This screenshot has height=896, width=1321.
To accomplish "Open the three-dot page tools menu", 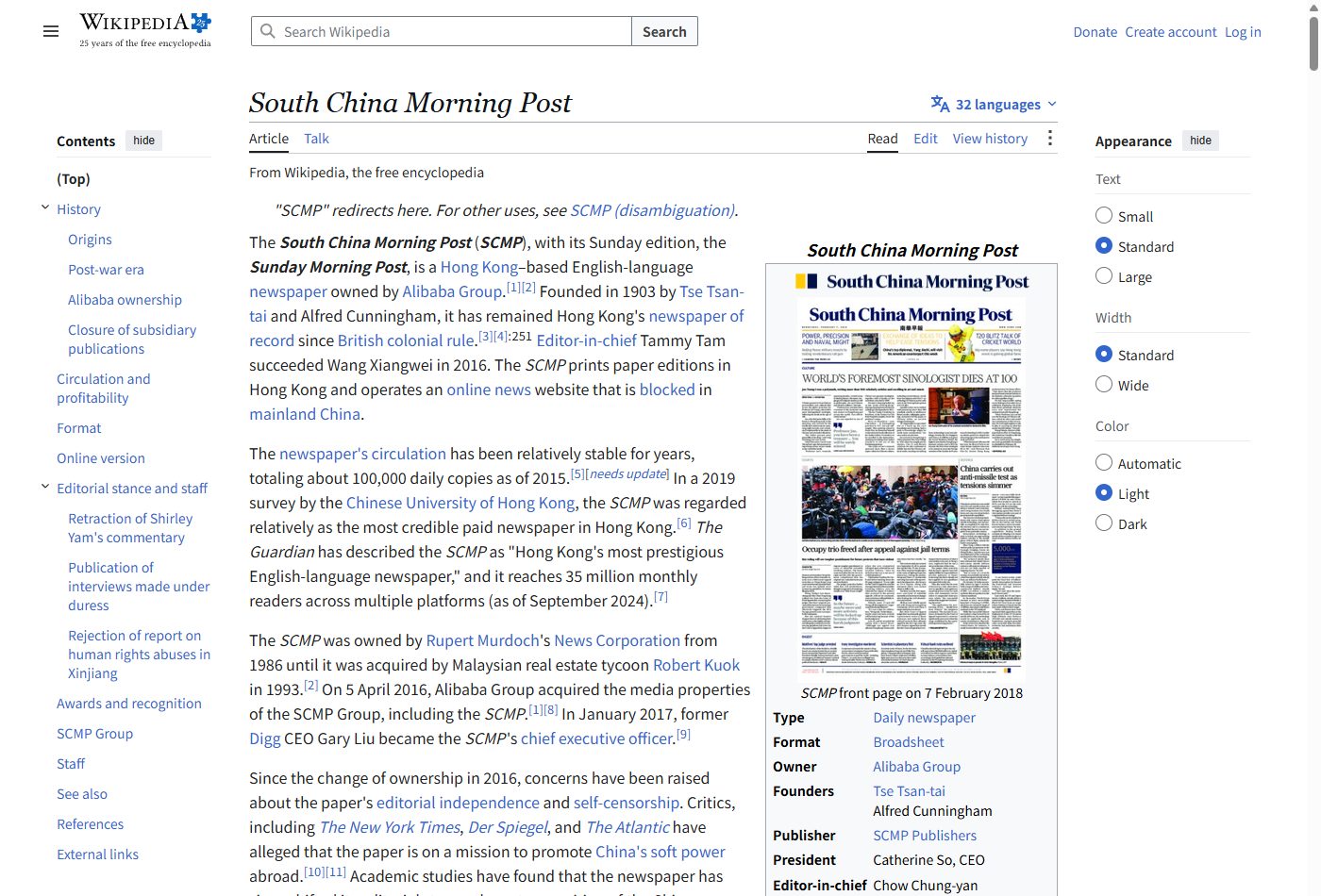I will tap(1049, 139).
